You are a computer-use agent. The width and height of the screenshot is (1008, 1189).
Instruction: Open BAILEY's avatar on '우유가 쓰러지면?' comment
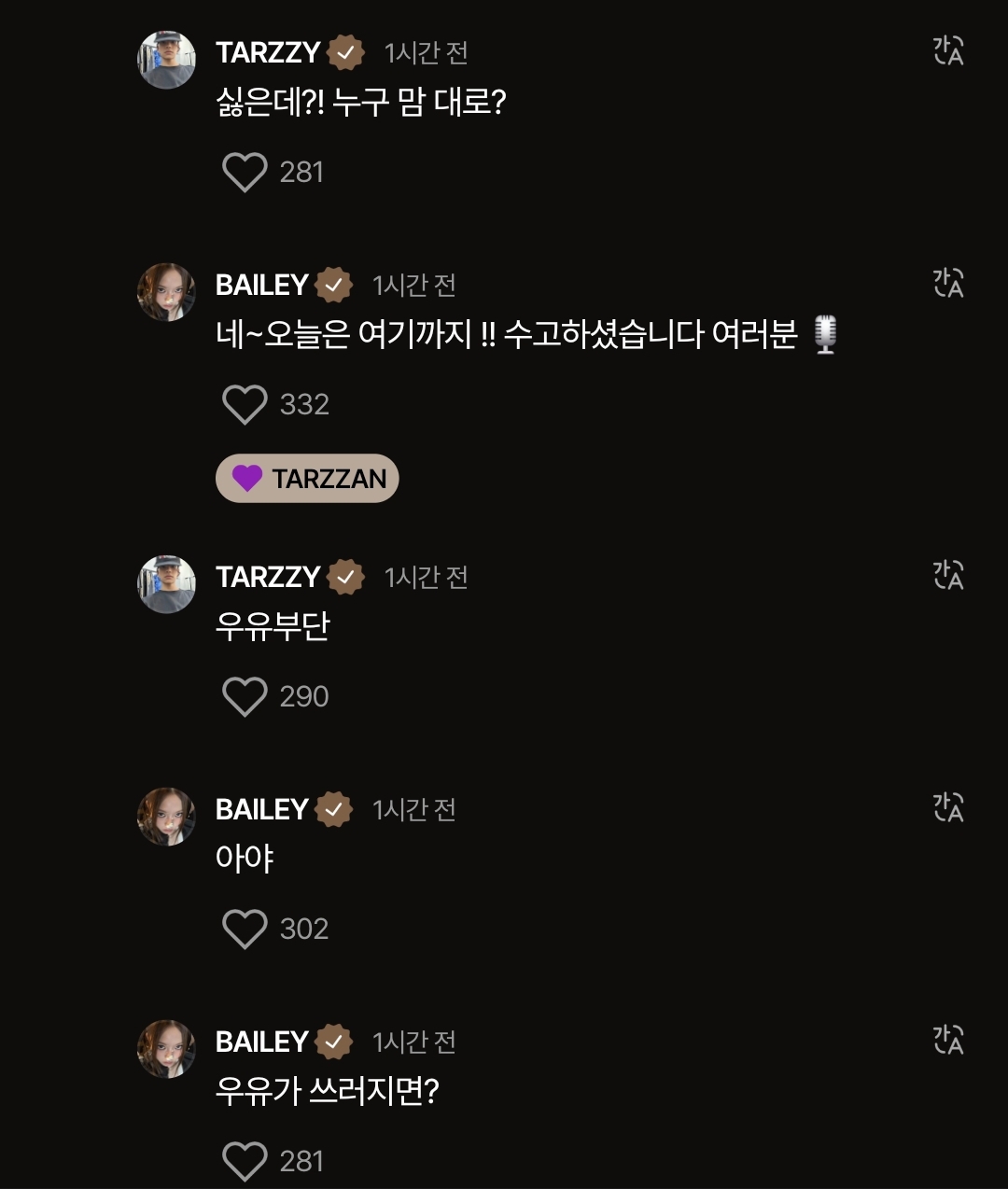coord(167,1049)
